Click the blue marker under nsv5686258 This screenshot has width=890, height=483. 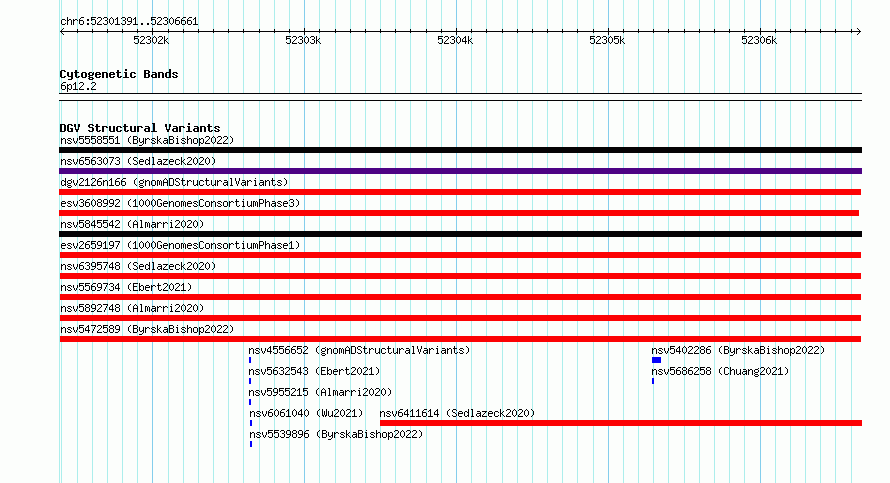[x=653, y=381]
